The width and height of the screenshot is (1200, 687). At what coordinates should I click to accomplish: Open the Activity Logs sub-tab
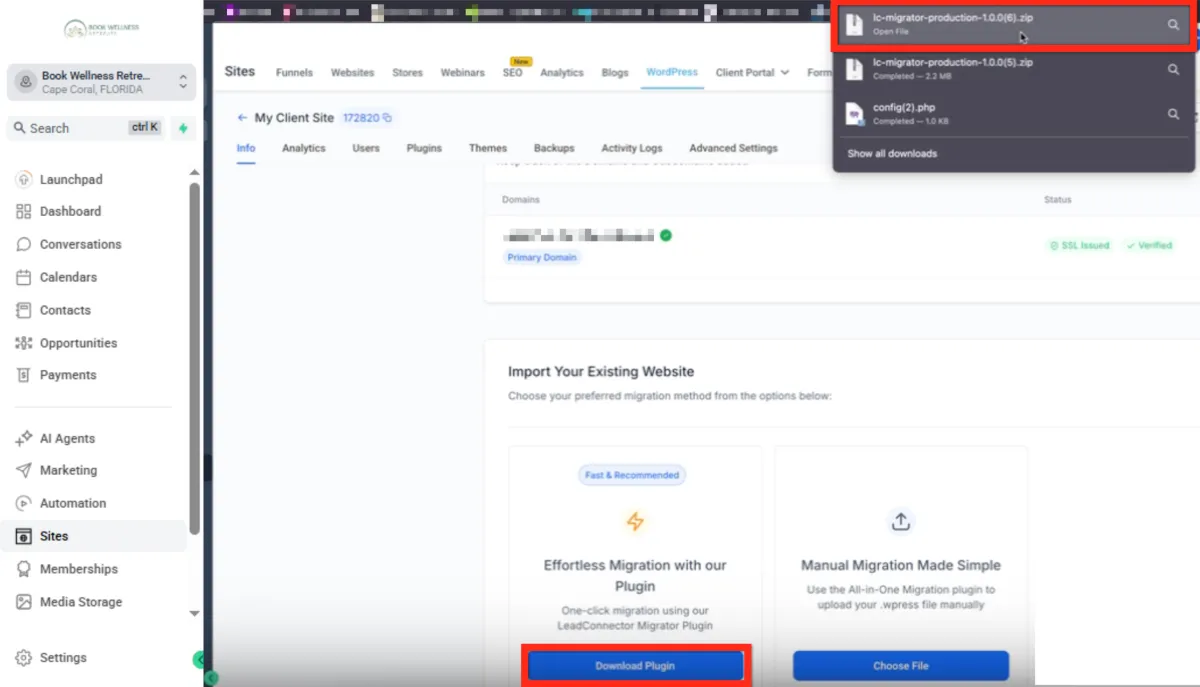click(632, 148)
